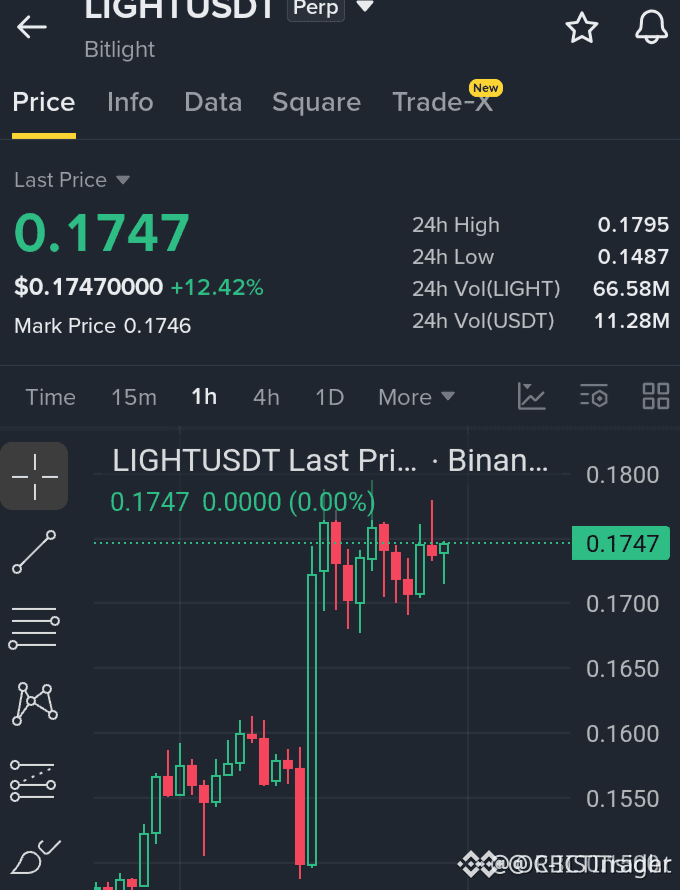Select the trend line drawing tool
680x890 pixels.
tap(34, 552)
